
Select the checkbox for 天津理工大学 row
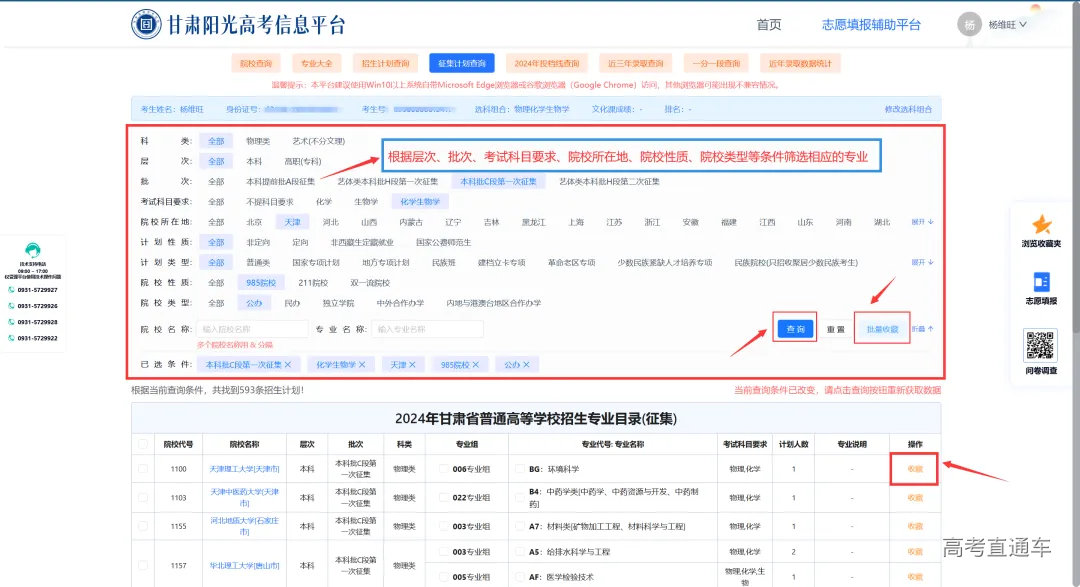coord(142,469)
